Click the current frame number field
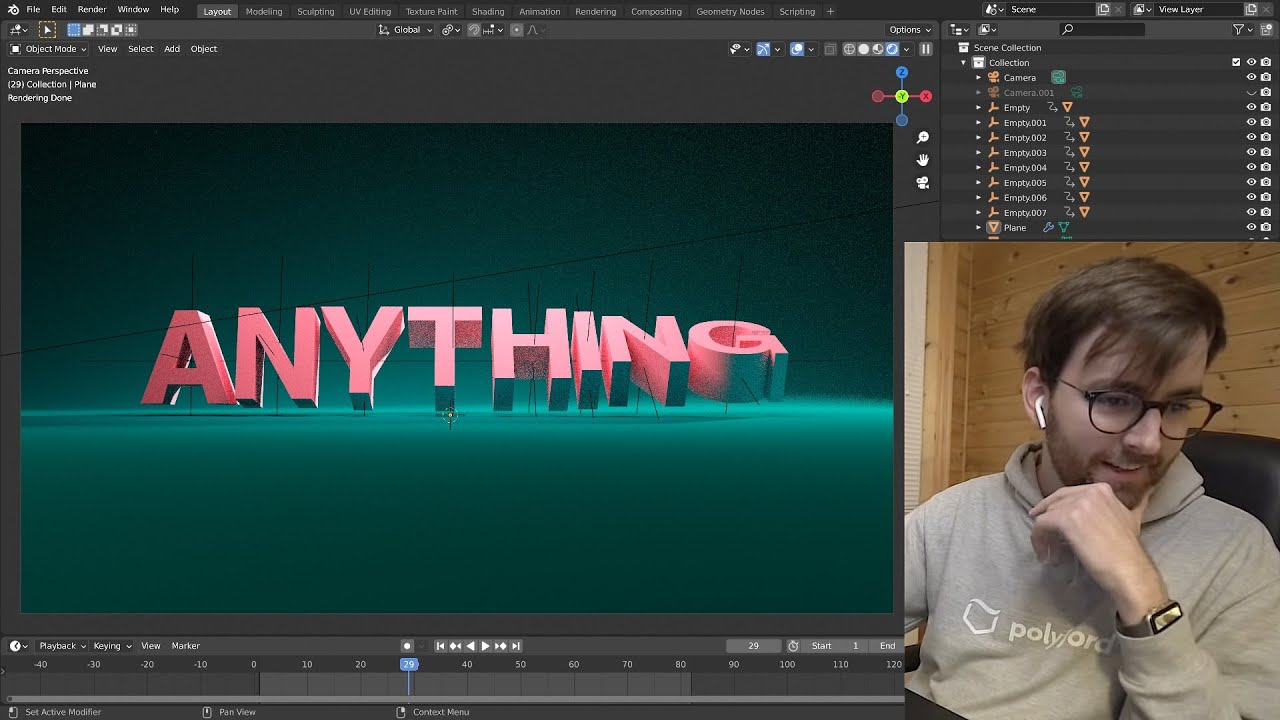The image size is (1280, 720). (x=754, y=646)
